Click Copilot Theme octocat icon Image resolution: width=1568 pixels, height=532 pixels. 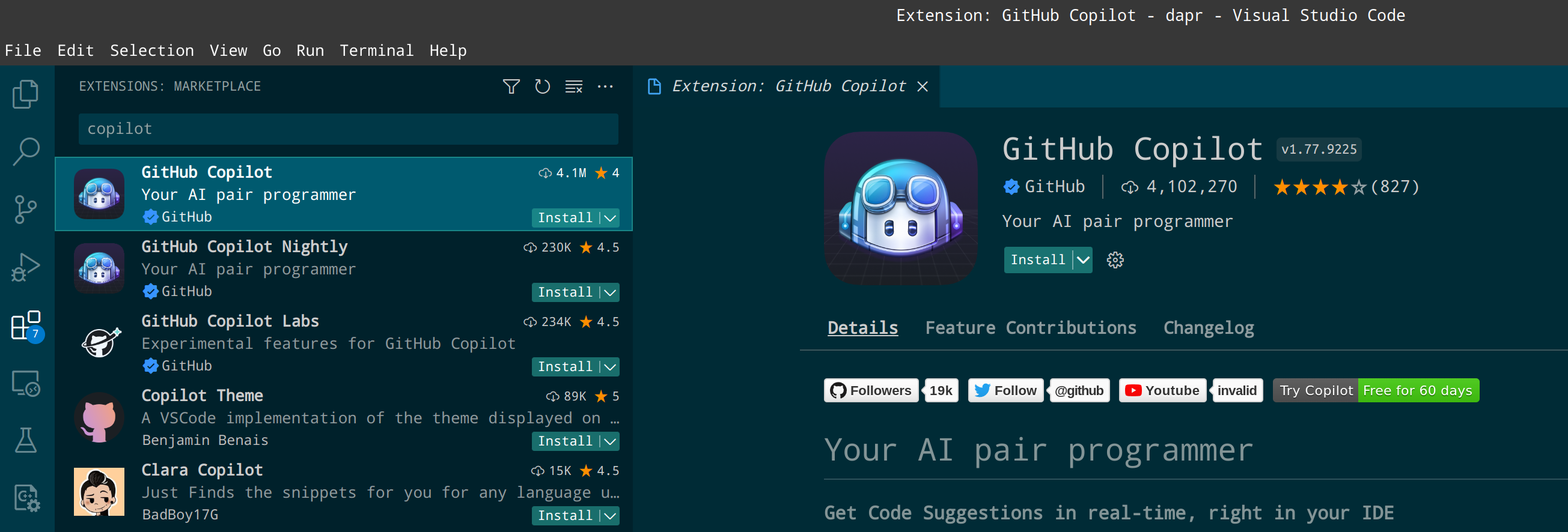tap(99, 417)
